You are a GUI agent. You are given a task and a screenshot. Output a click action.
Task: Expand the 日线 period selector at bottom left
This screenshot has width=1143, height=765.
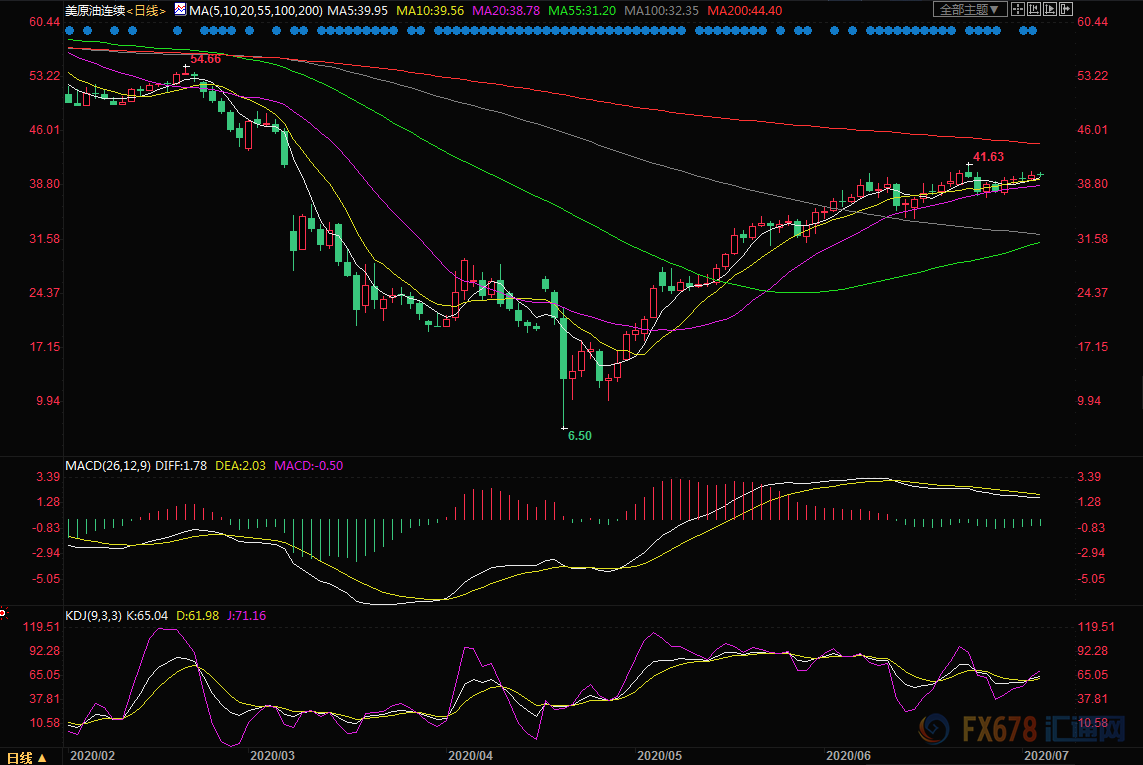26,756
